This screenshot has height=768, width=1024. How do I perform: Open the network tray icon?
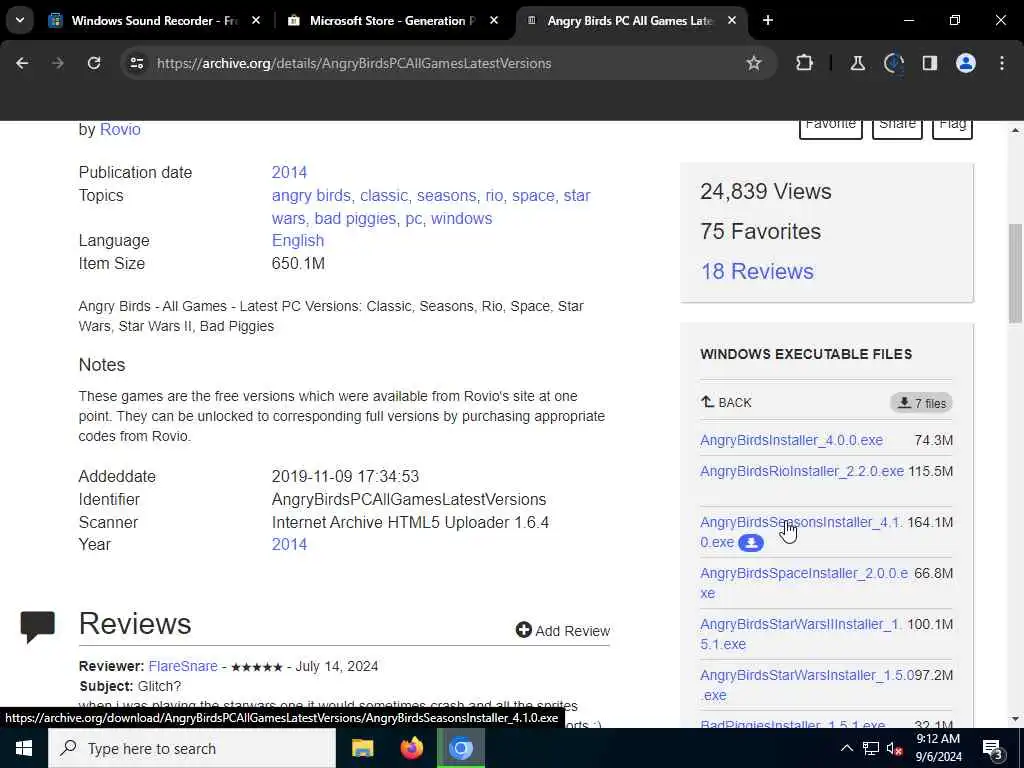coord(871,748)
